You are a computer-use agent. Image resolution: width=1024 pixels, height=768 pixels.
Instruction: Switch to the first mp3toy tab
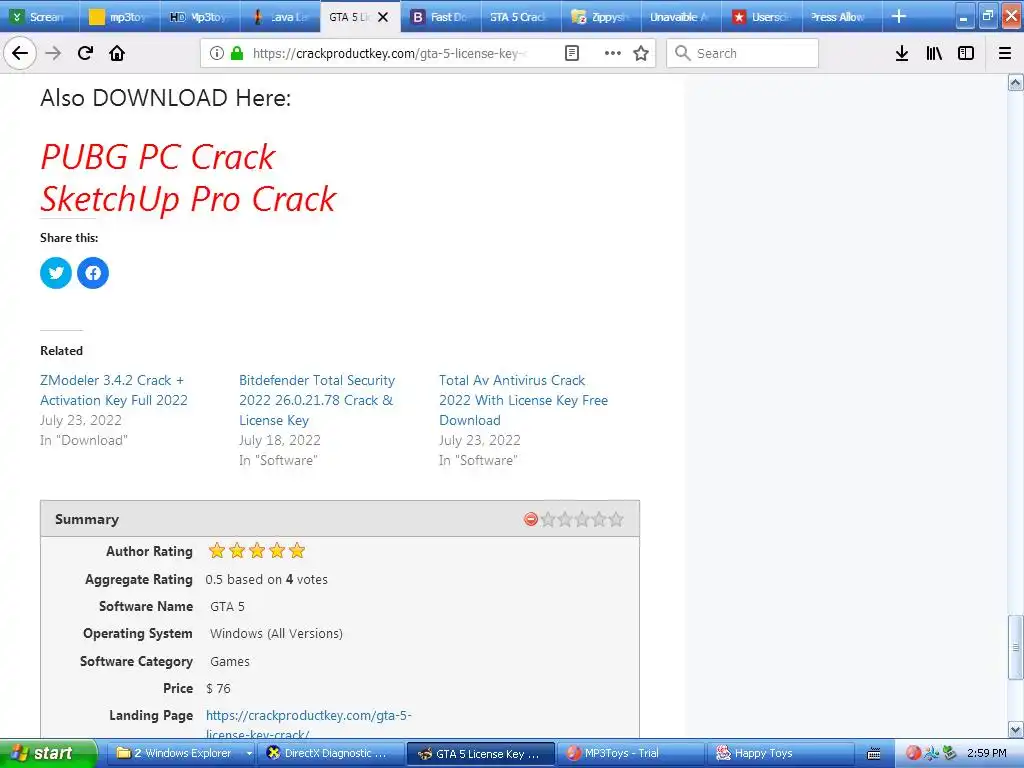pos(120,17)
